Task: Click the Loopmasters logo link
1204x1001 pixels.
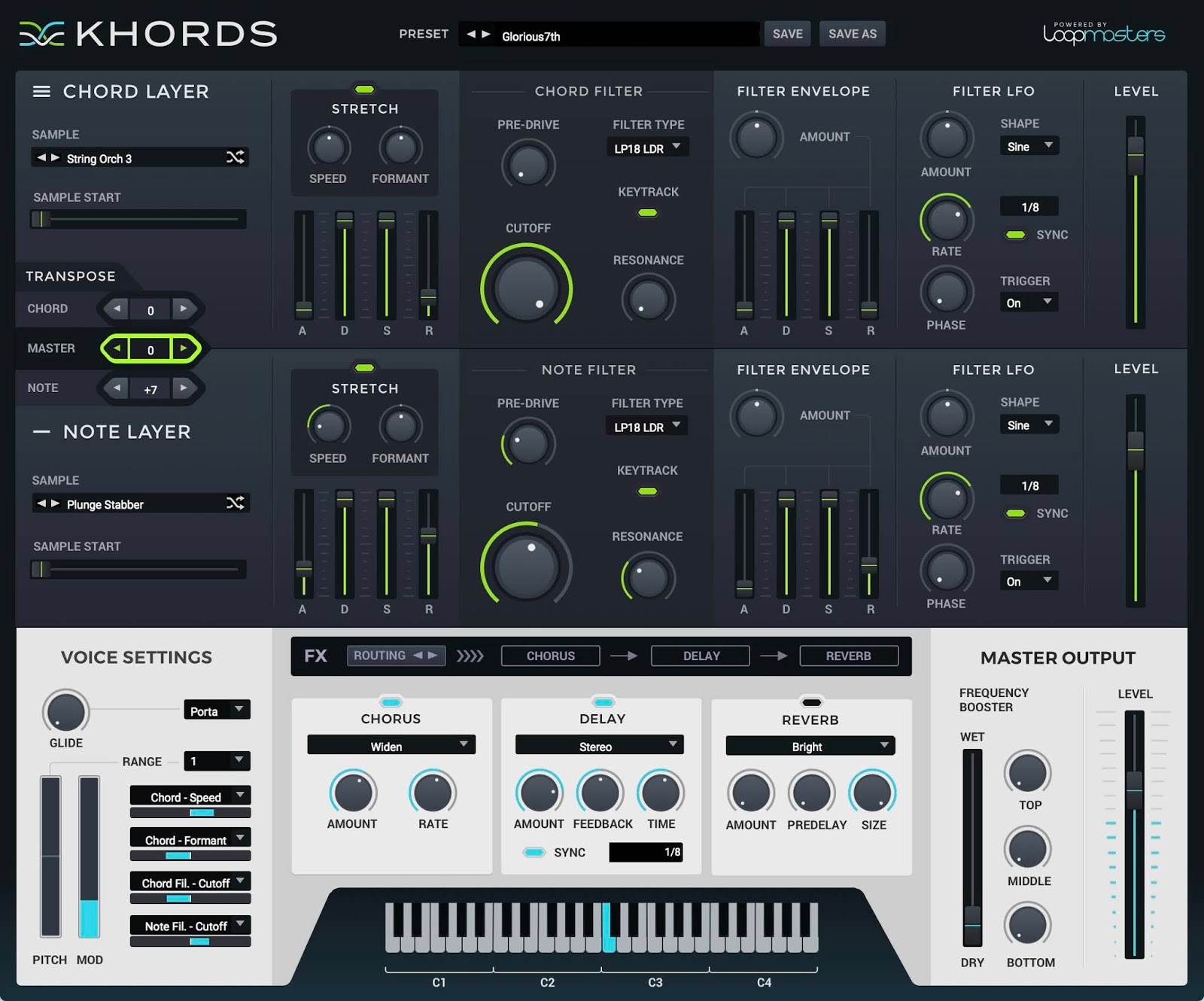Action: [x=1104, y=33]
